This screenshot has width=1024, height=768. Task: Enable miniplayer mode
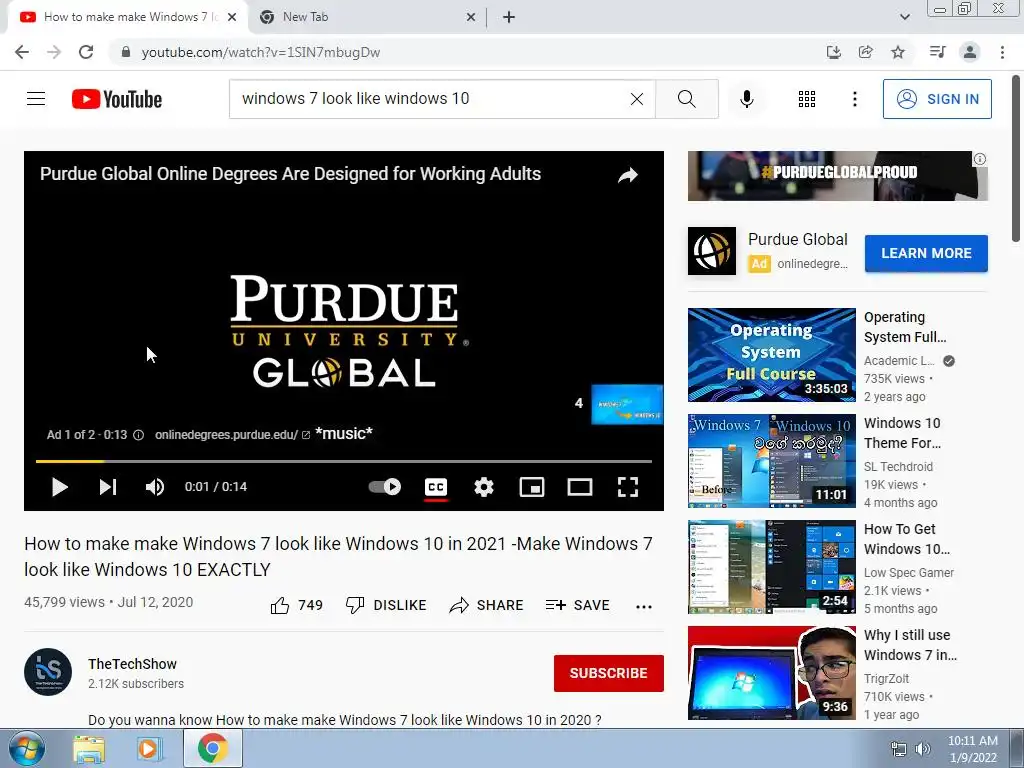click(532, 487)
